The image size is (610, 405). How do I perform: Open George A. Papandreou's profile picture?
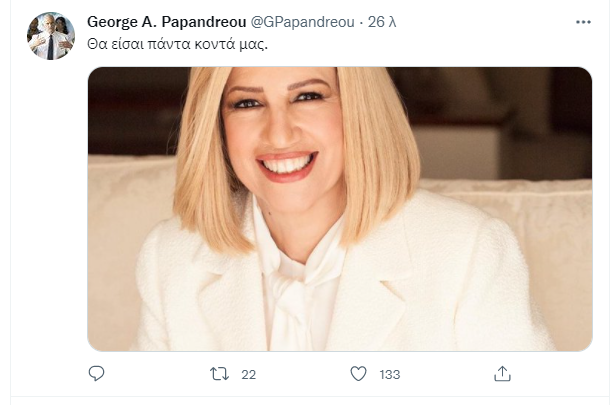click(50, 35)
